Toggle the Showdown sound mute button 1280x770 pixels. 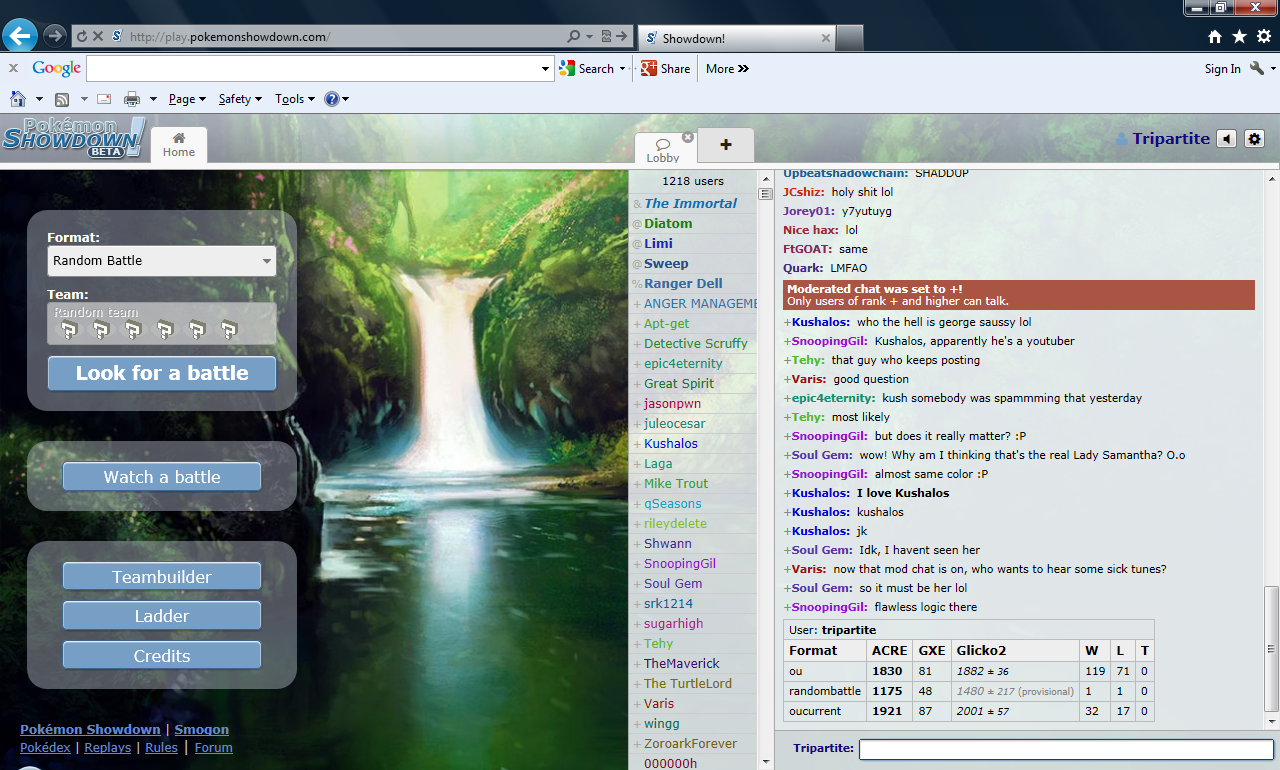[x=1226, y=139]
